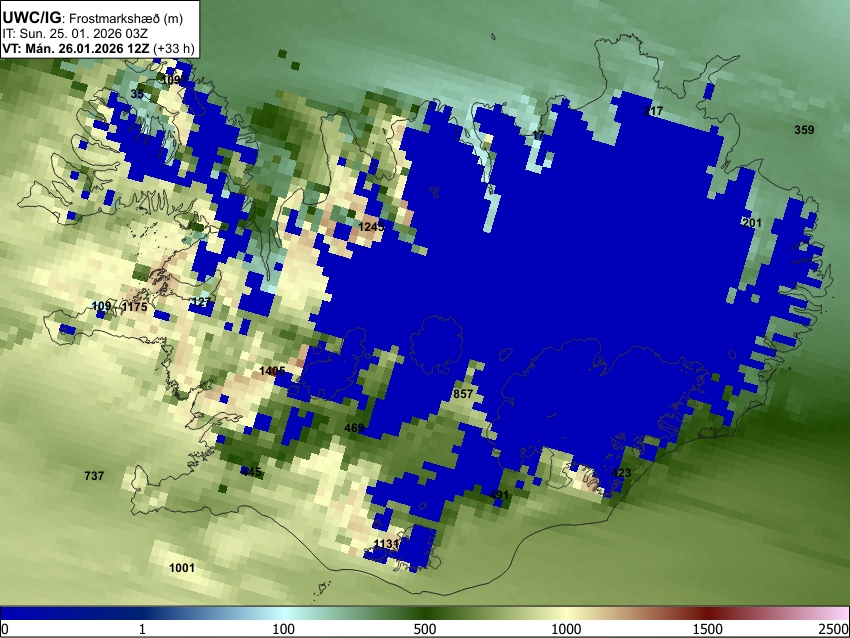The height and width of the screenshot is (638, 850).
Task: Click the map value 127
Action: click(x=201, y=302)
